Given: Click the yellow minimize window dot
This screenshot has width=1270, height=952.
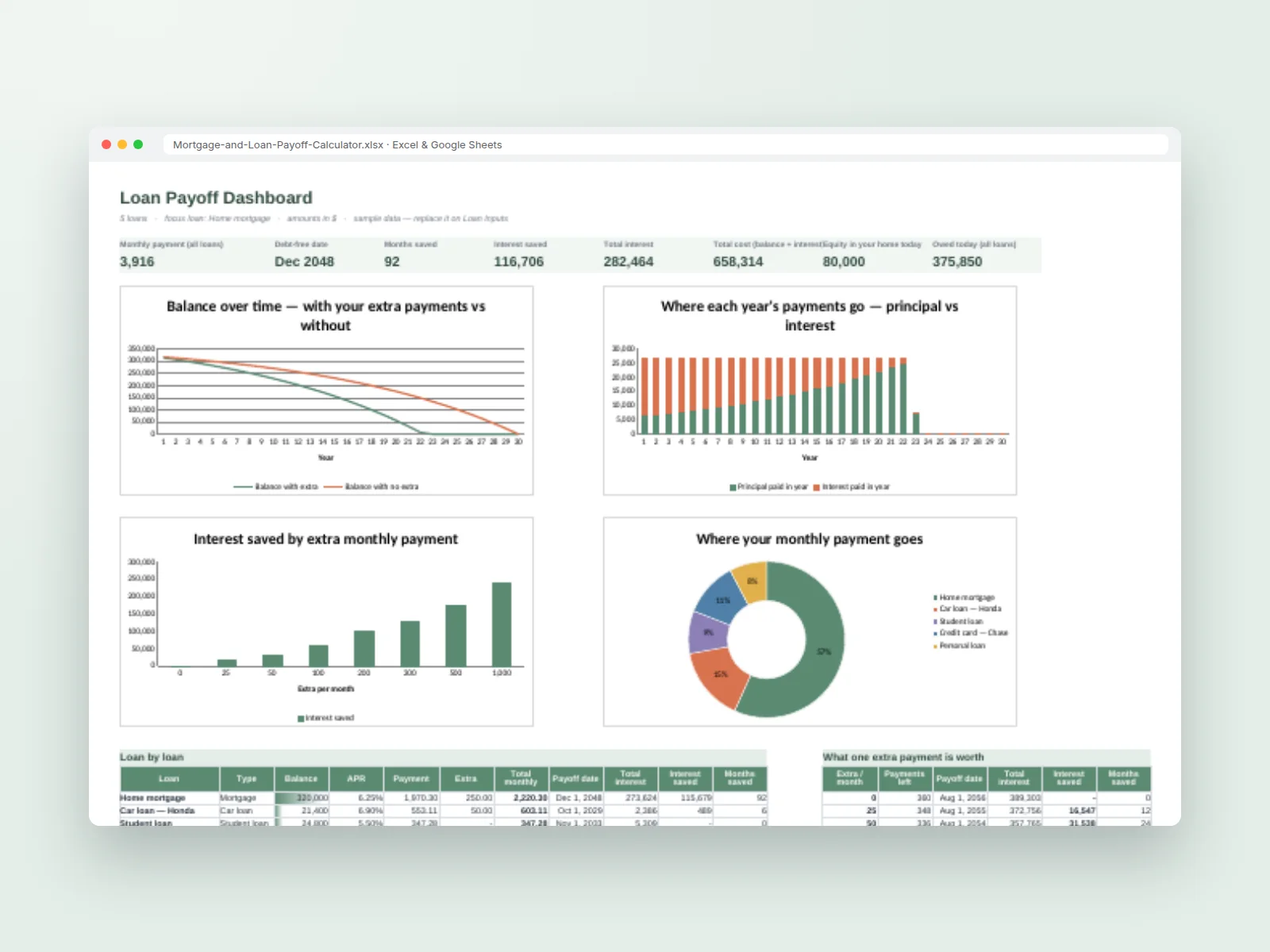Looking at the screenshot, I should coord(122,144).
